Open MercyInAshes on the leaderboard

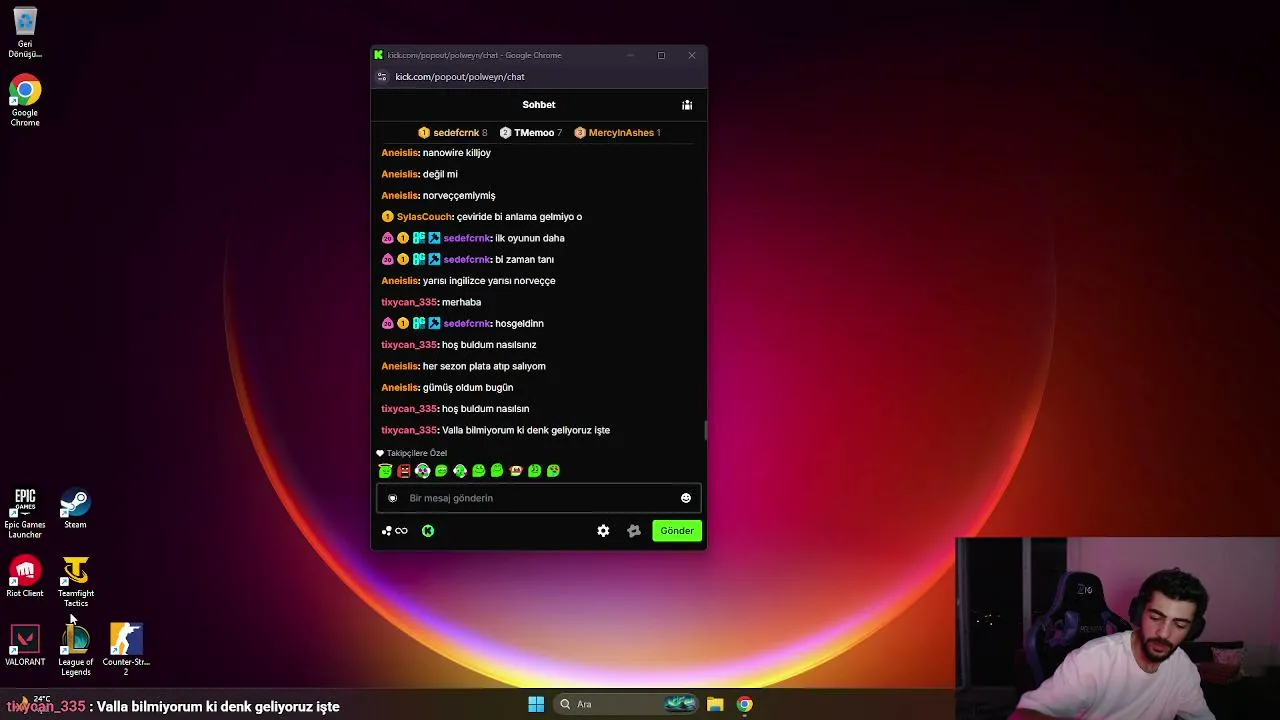(x=617, y=133)
